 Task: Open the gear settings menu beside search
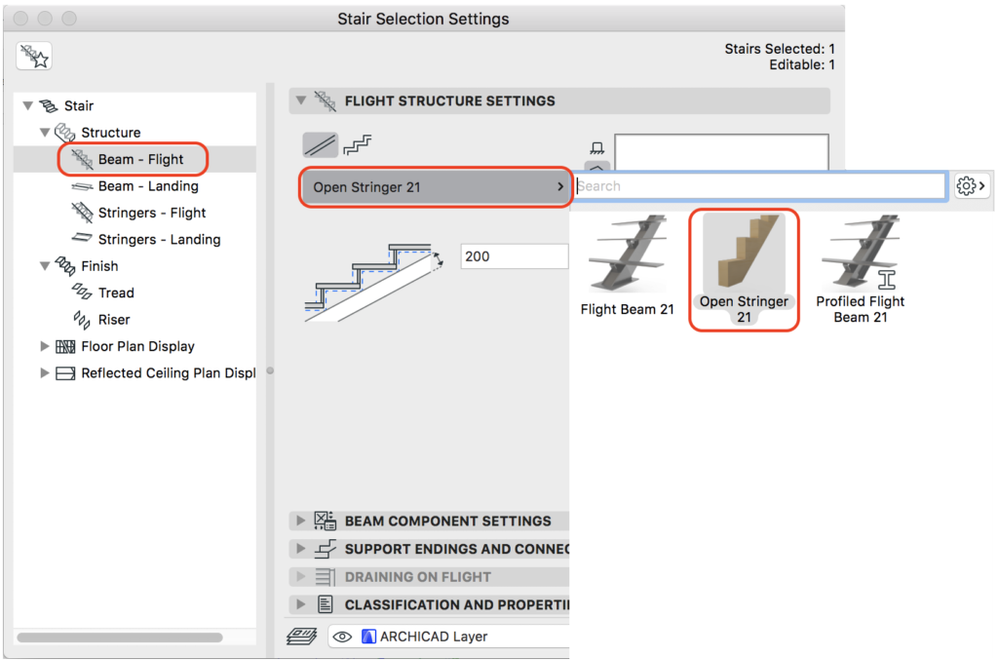pyautogui.click(x=971, y=186)
